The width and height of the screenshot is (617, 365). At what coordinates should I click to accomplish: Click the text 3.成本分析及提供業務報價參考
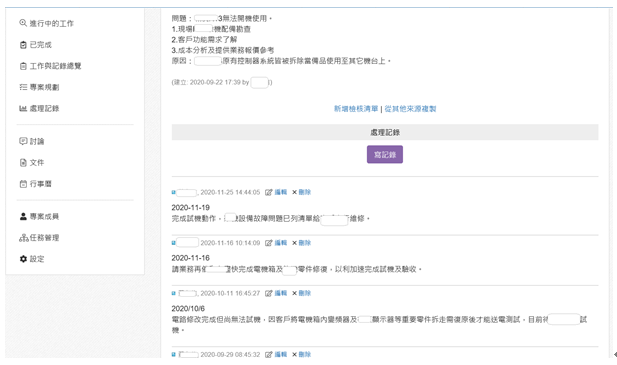point(223,50)
